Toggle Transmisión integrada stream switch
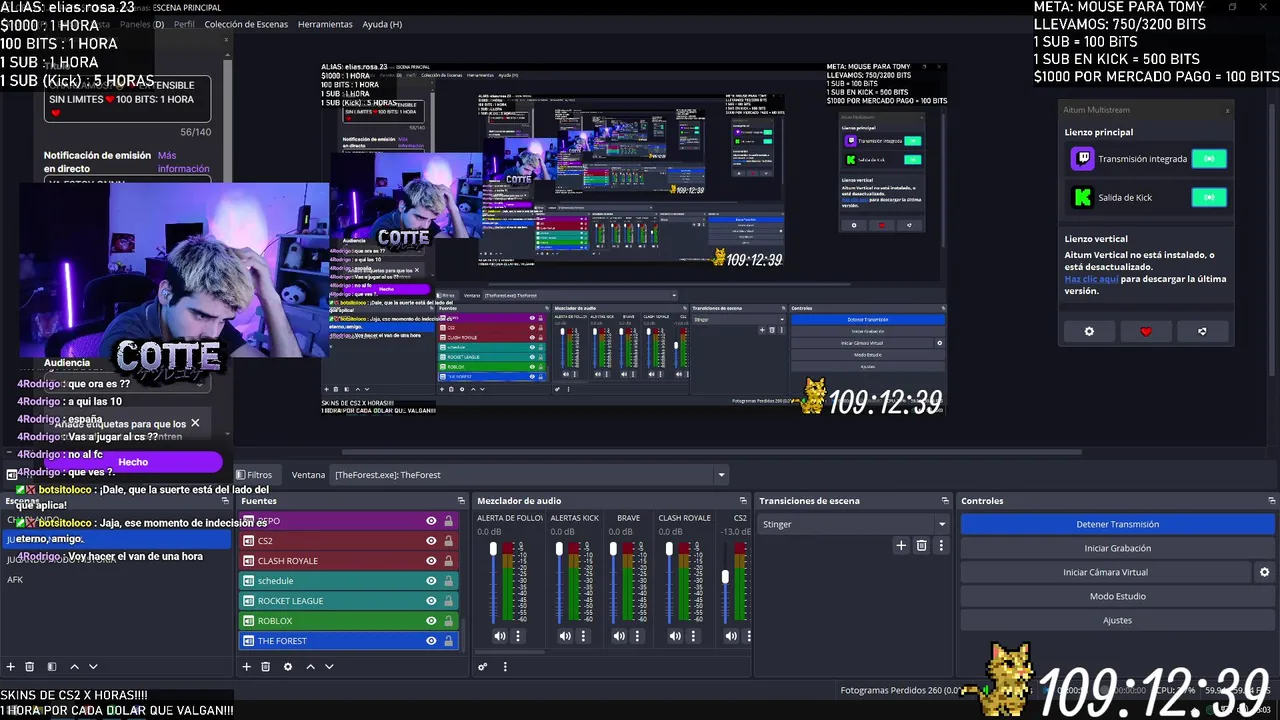1280x720 pixels. click(x=1209, y=159)
